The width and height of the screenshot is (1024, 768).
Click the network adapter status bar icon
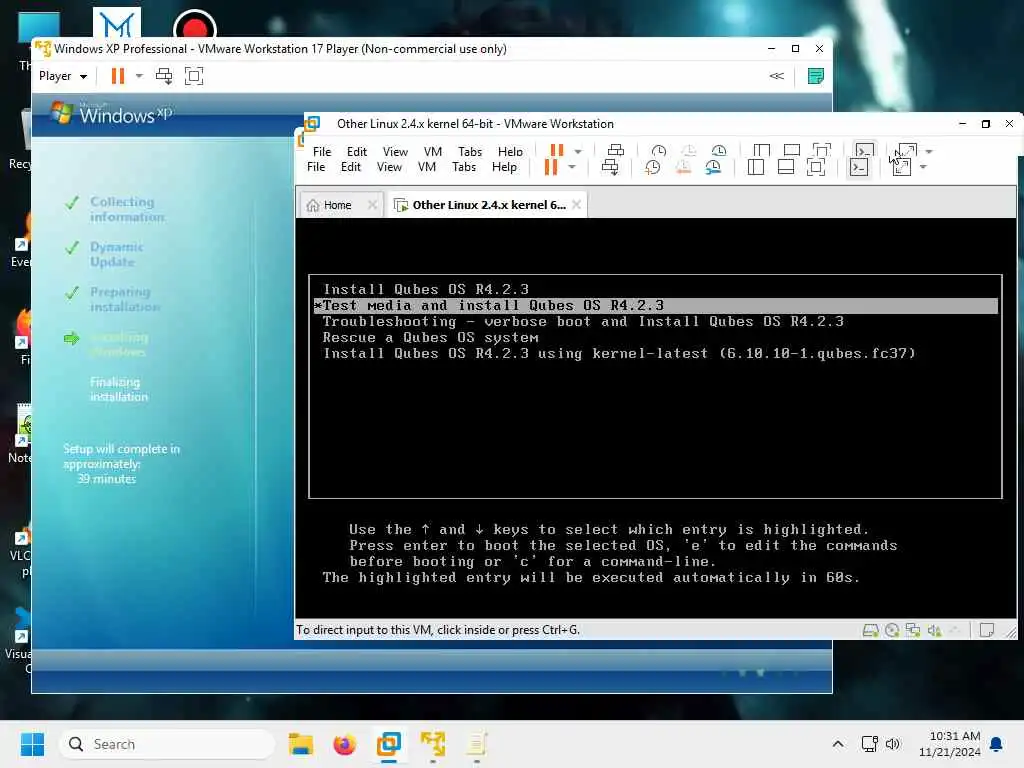pyautogui.click(x=913, y=630)
